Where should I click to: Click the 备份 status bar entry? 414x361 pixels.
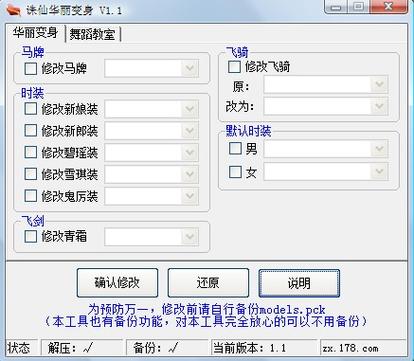pyautogui.click(x=167, y=348)
